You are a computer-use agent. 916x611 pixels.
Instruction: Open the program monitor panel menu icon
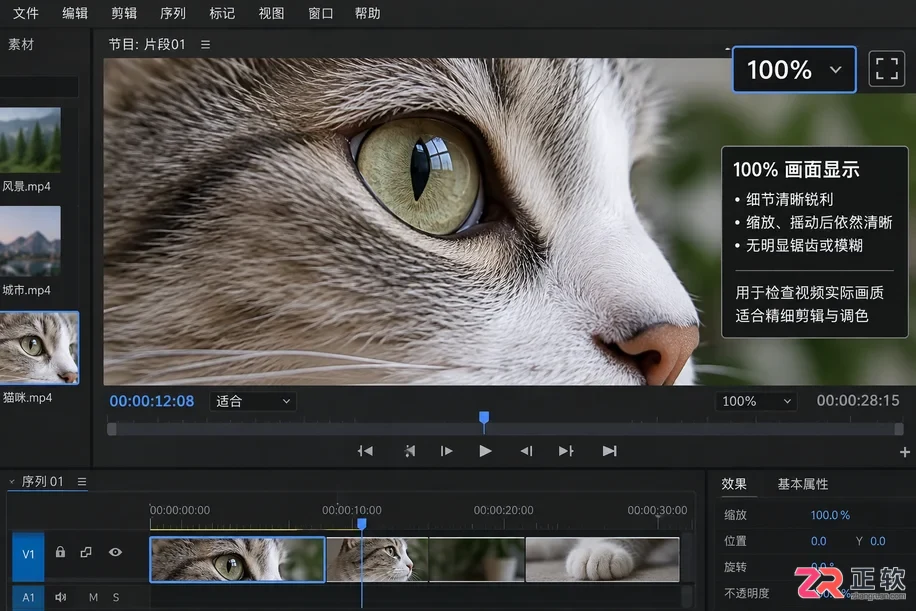(205, 44)
